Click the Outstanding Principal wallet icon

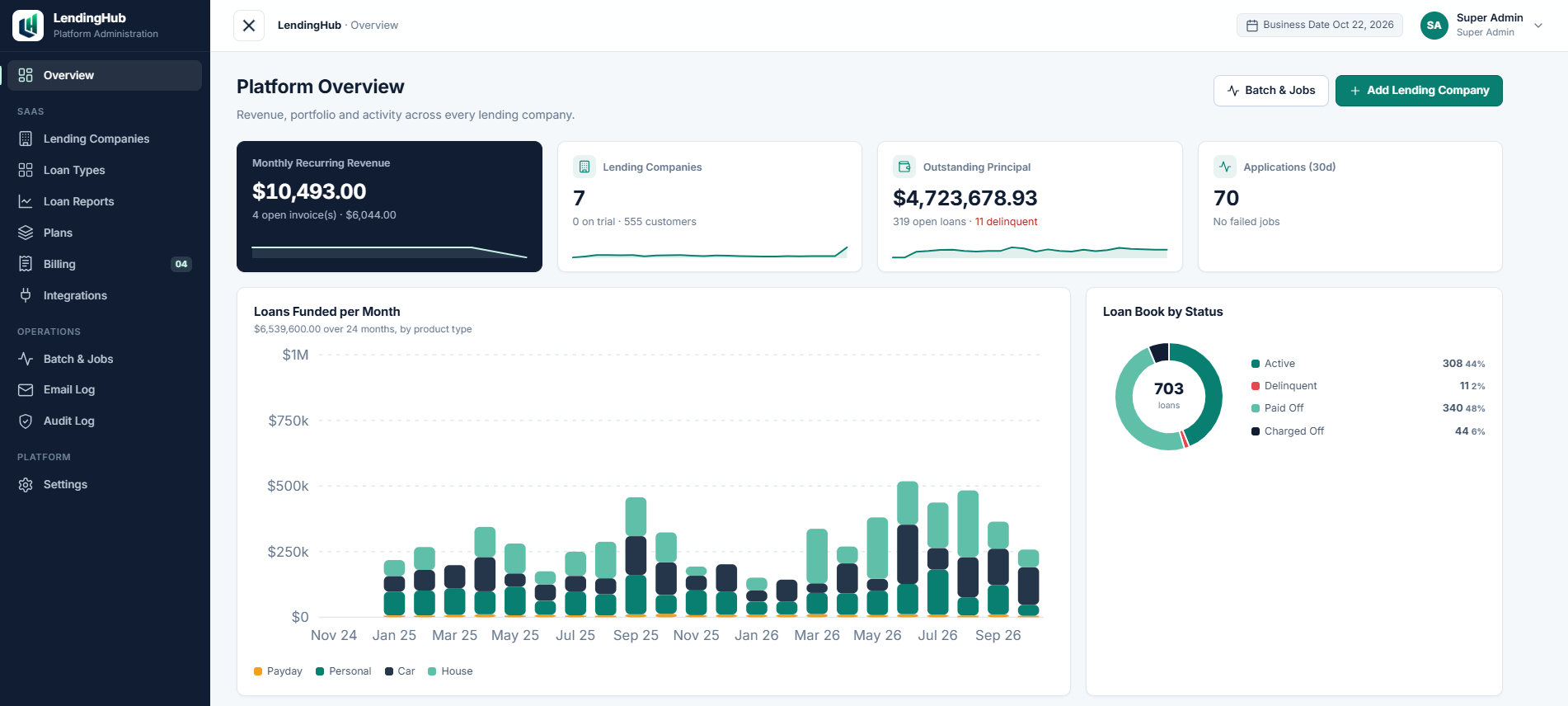point(904,167)
